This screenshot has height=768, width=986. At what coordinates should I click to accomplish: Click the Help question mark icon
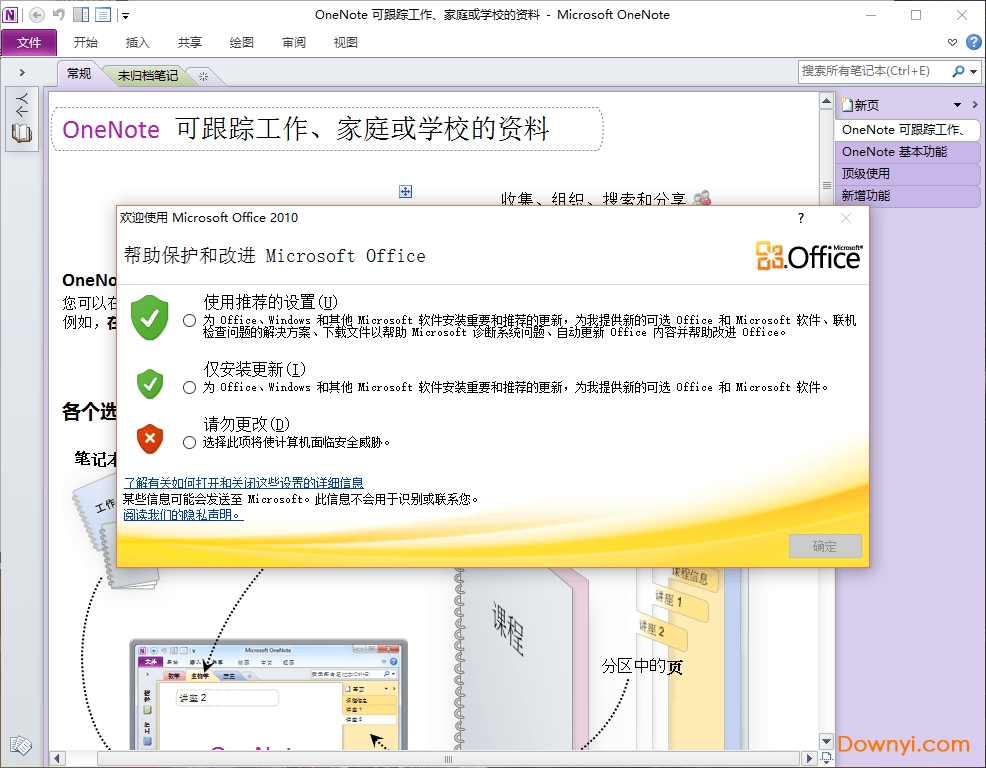point(974,42)
